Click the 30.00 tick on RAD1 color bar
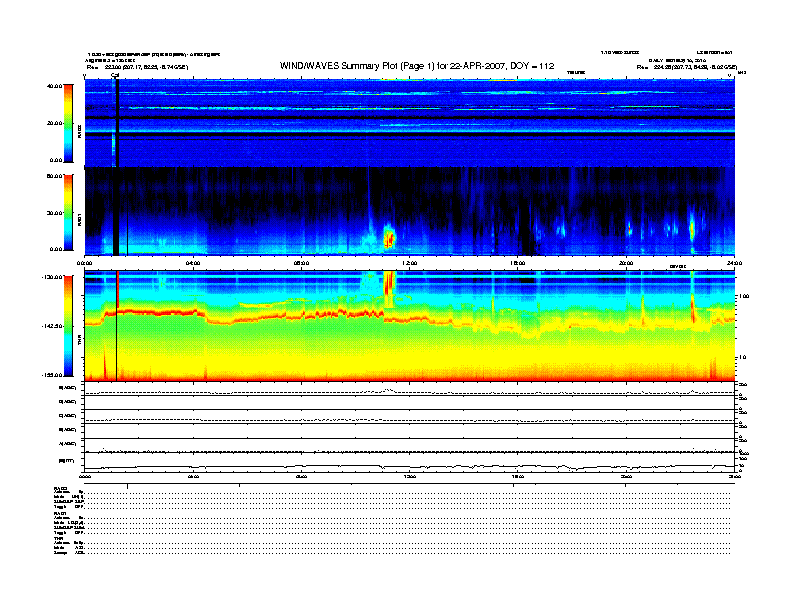Screen dimensions: 792x612 coord(54,213)
